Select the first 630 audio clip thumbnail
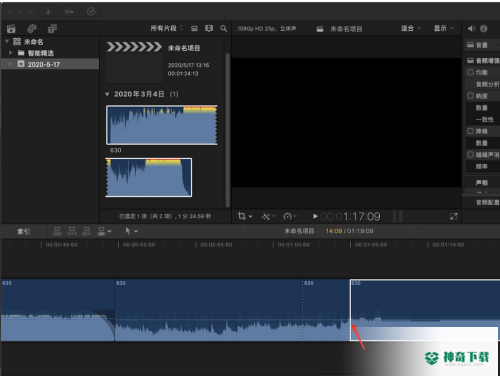500x376 pixels. point(162,125)
